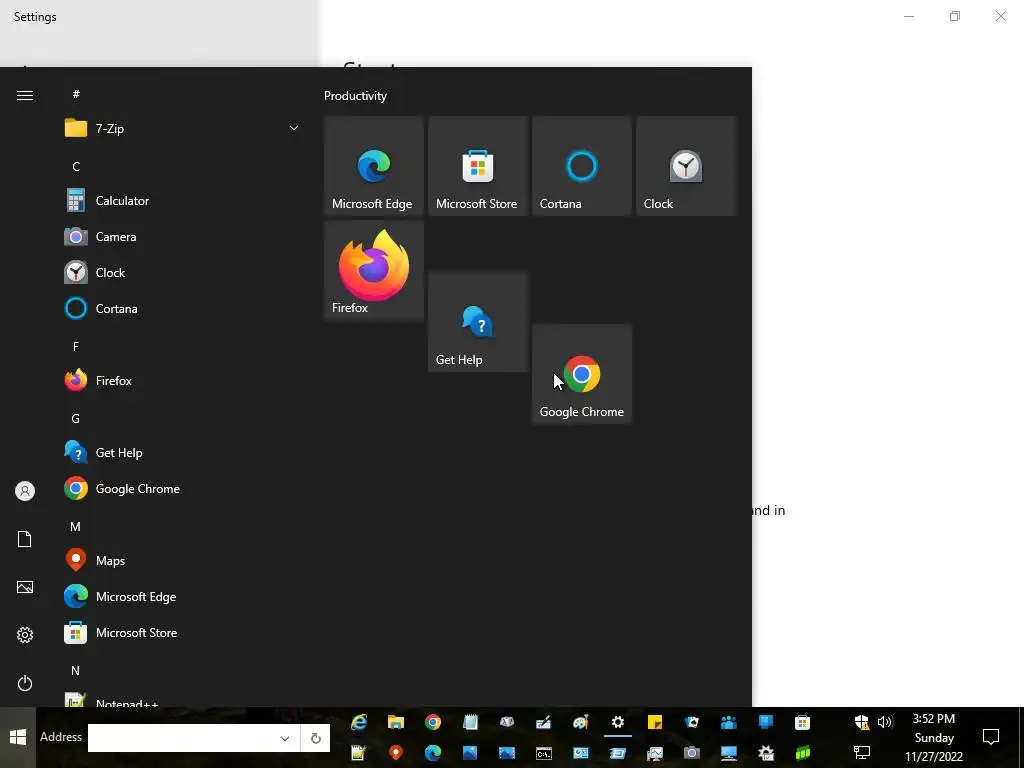
Task: Launch Google Chrome from the app list
Action: [x=183, y=488]
